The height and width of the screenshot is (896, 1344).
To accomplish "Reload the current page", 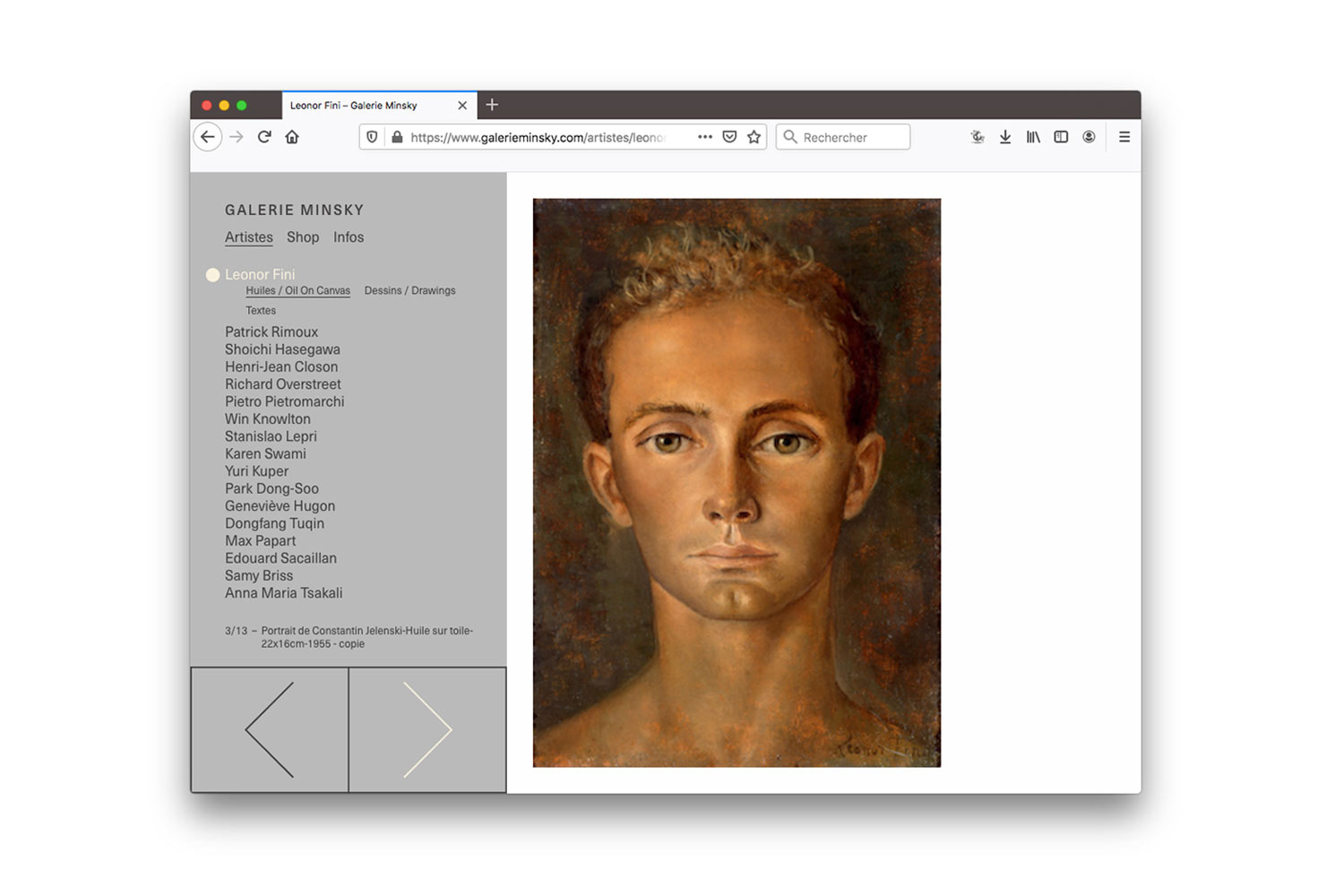I will click(264, 137).
